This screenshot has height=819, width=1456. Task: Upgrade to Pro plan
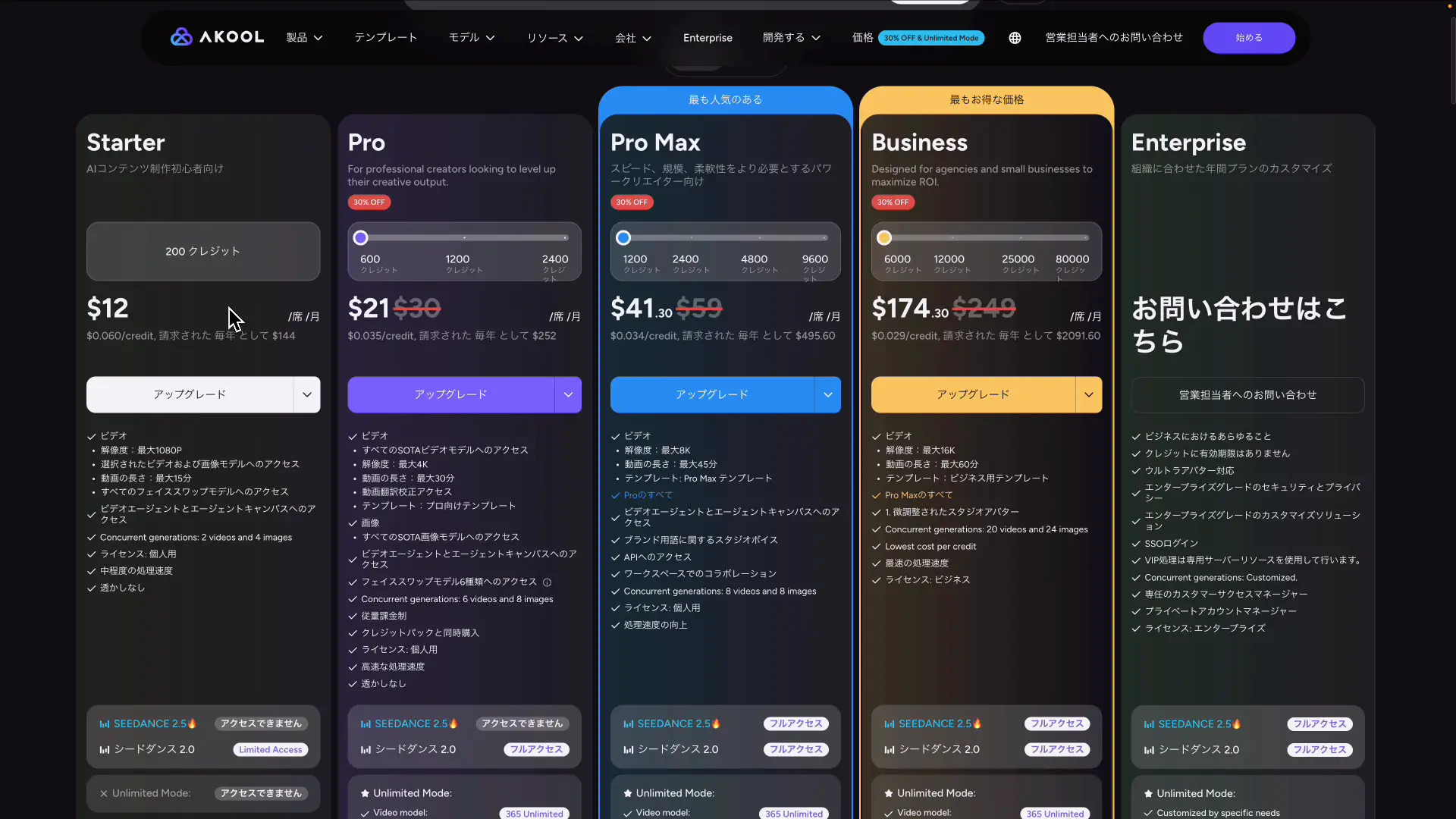coord(450,394)
